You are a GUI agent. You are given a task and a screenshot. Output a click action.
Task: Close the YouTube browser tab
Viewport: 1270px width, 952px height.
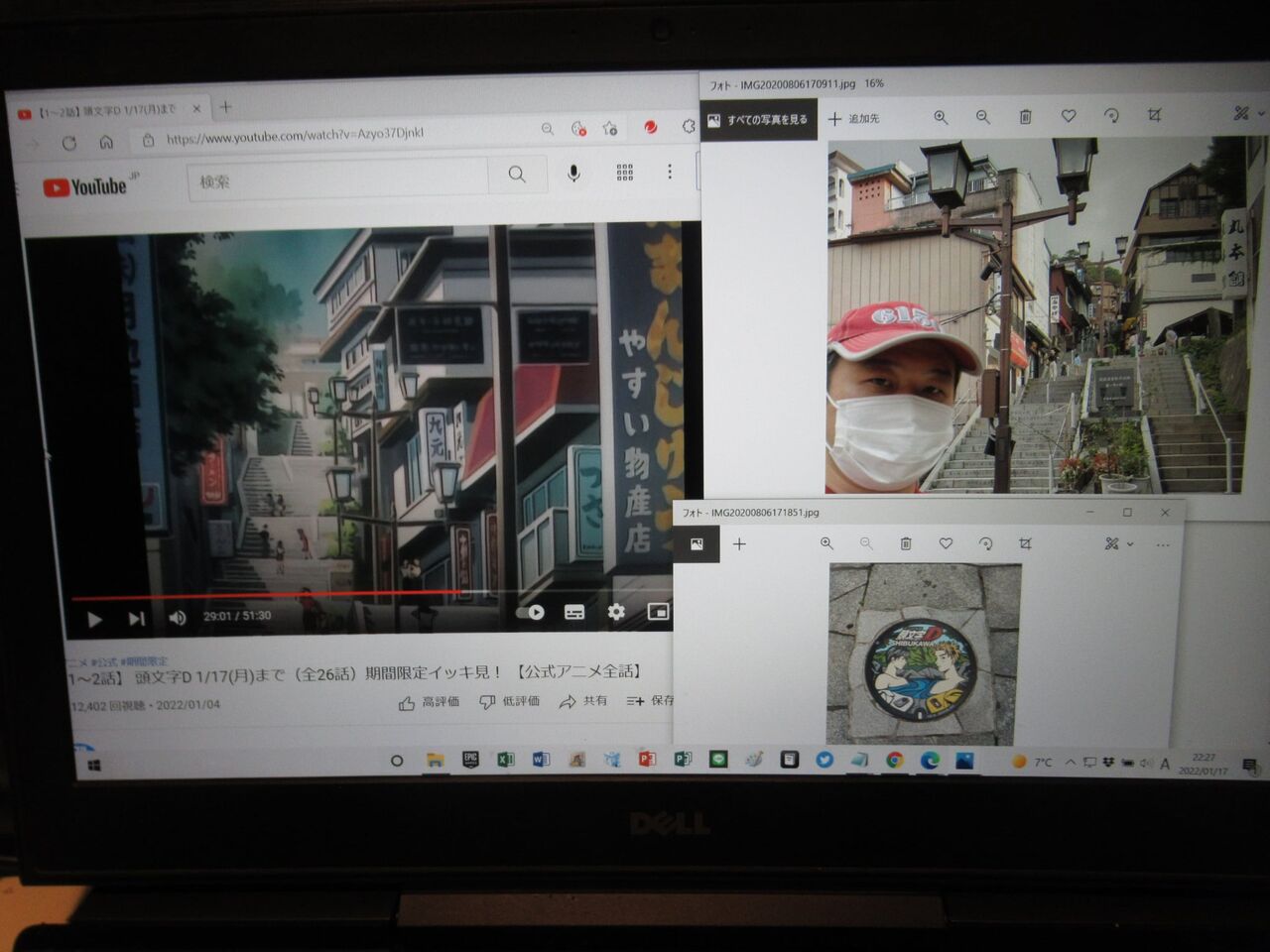click(x=196, y=109)
